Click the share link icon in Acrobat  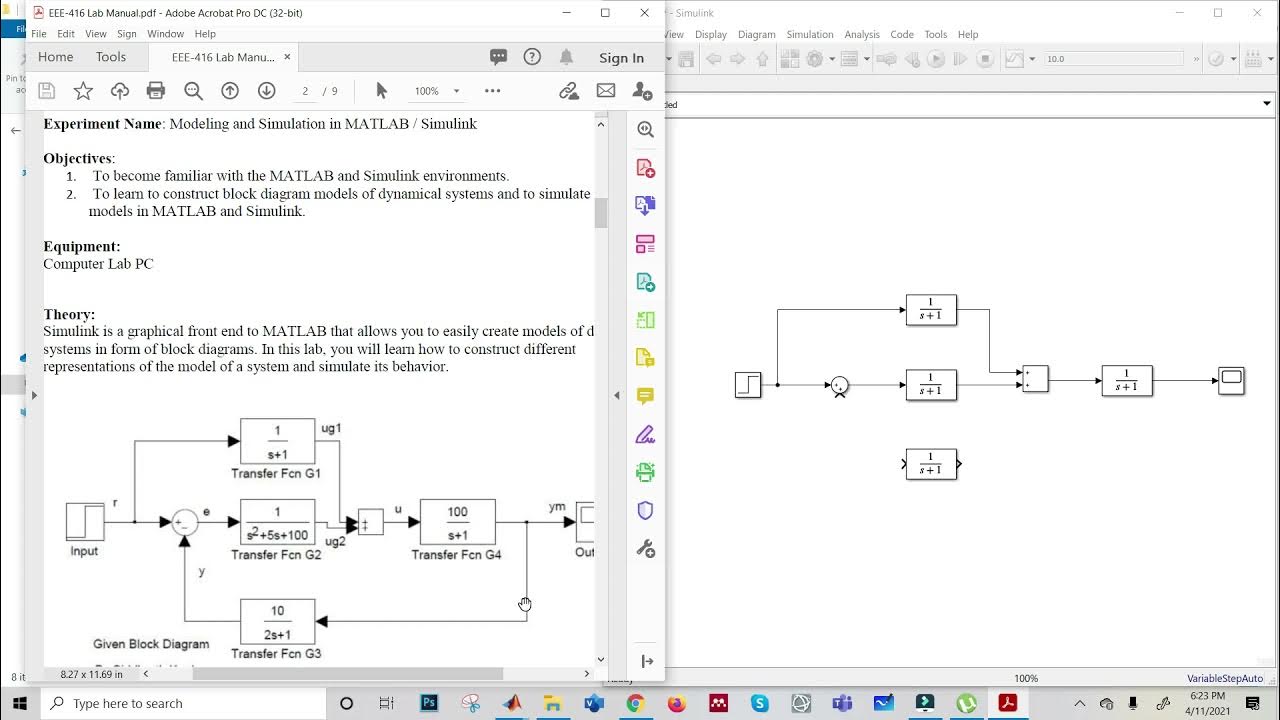569,91
